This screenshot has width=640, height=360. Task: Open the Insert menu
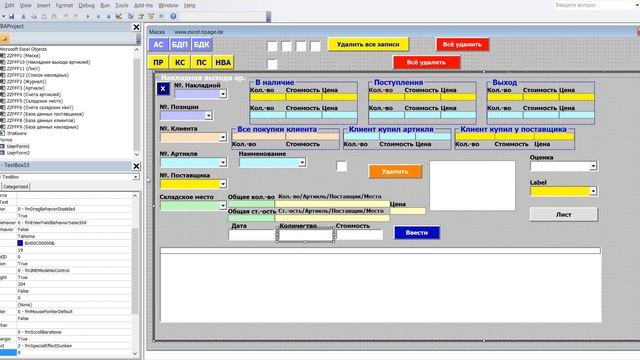click(x=44, y=5)
